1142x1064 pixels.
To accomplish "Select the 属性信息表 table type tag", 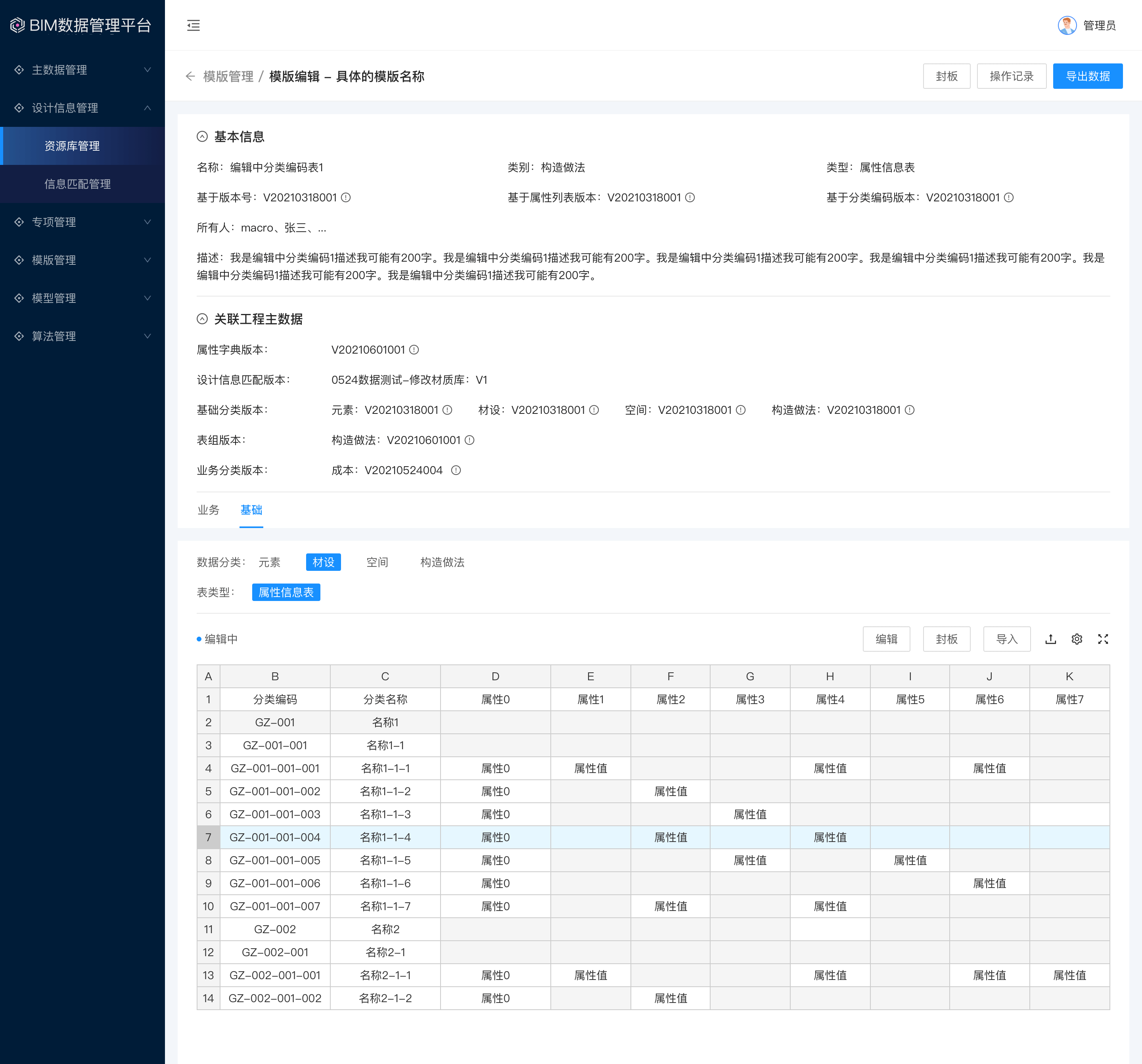I will click(x=285, y=592).
